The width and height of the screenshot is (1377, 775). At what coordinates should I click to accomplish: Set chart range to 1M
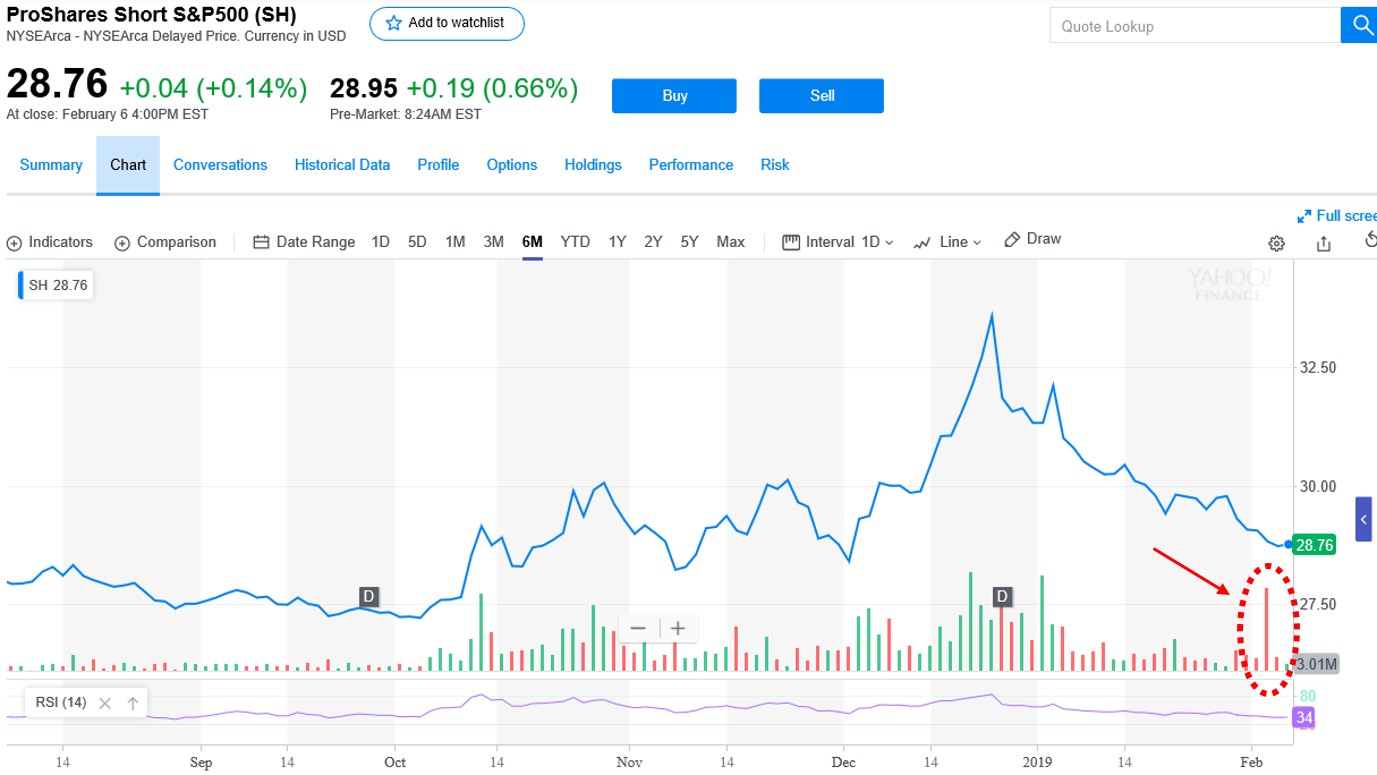455,242
